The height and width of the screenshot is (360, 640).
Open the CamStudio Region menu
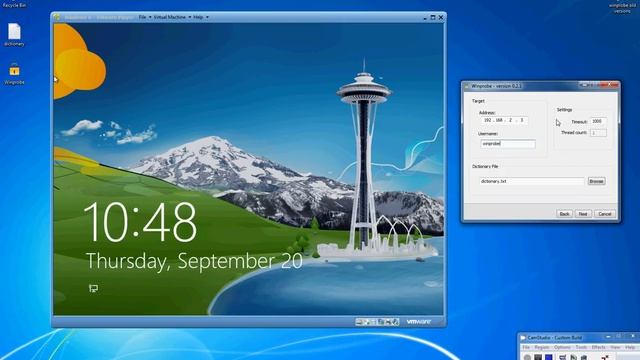[542, 347]
